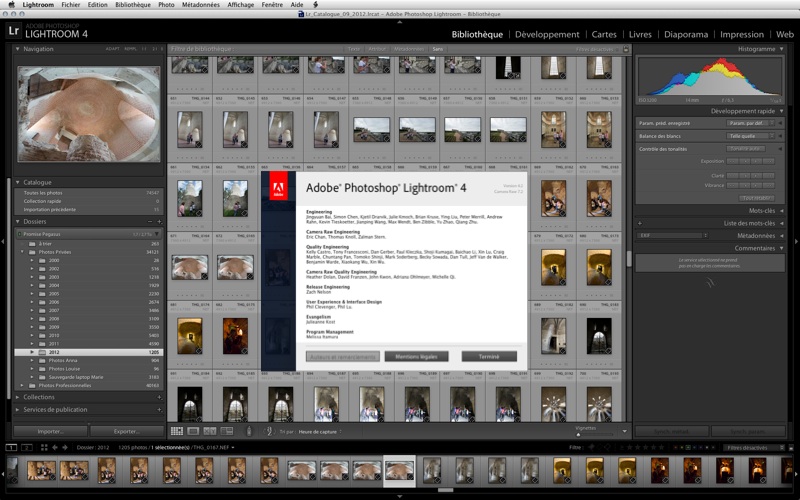Filter by flagged status flag icon
The width and height of the screenshot is (800, 500).
592,447
